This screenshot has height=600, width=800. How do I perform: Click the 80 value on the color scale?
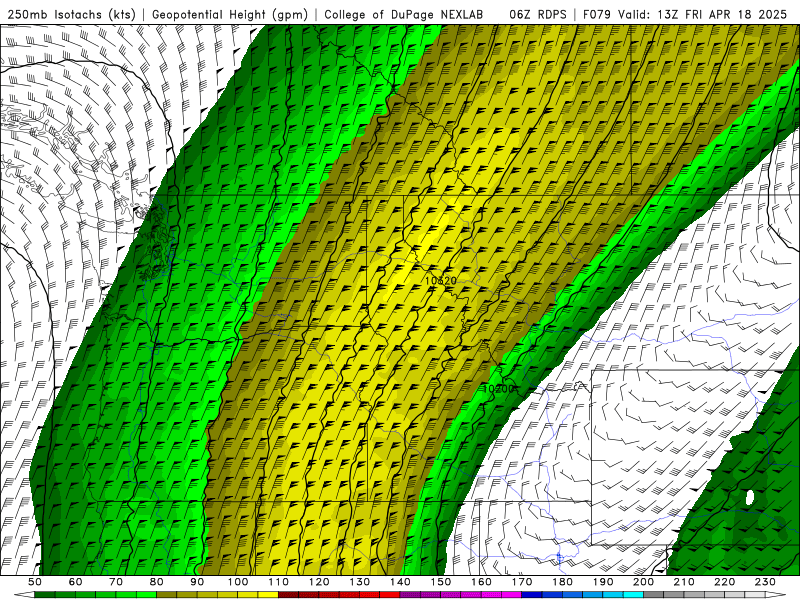click(156, 582)
